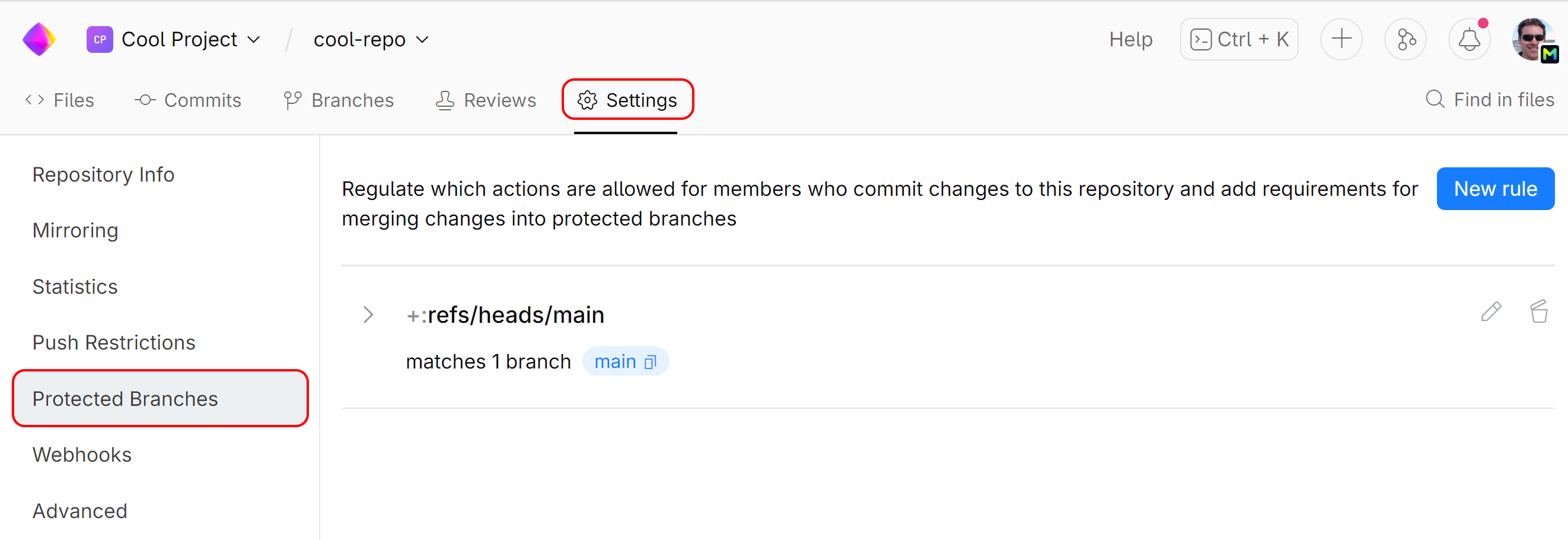
Task: Edit the refs/heads/main rule with pencil icon
Action: pos(1491,312)
